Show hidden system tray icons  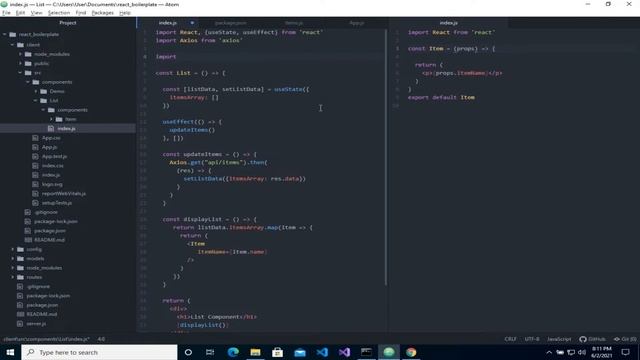tap(549, 352)
